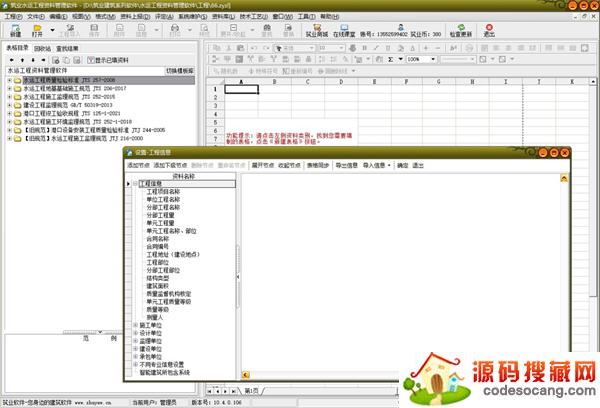Select 工程项目名称 in the dialog tree

coord(163,192)
